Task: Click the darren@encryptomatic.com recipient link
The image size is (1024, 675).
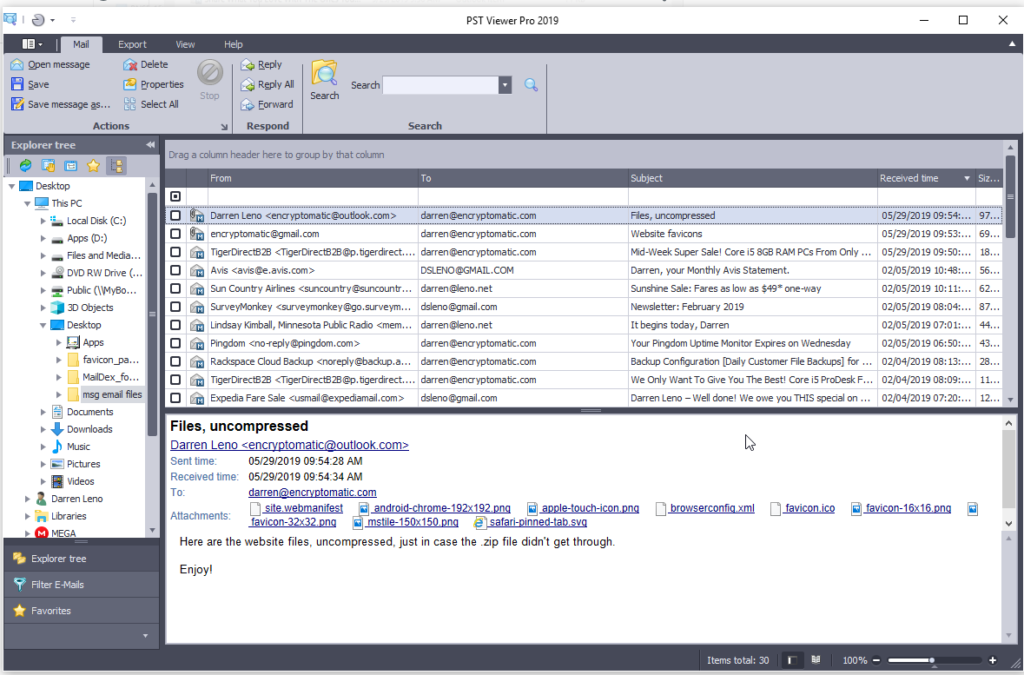Action: point(312,493)
